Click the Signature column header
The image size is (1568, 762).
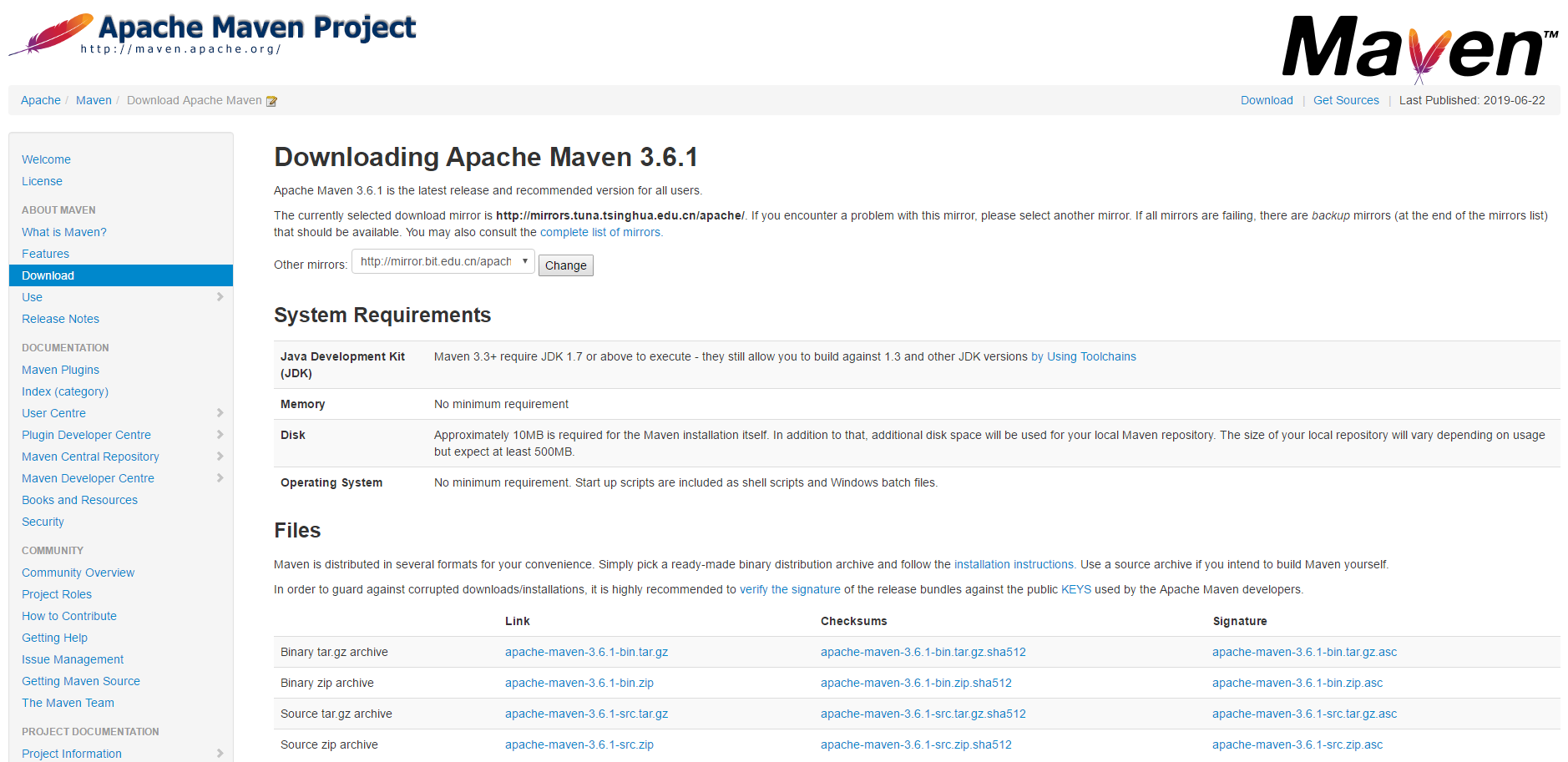(1240, 621)
